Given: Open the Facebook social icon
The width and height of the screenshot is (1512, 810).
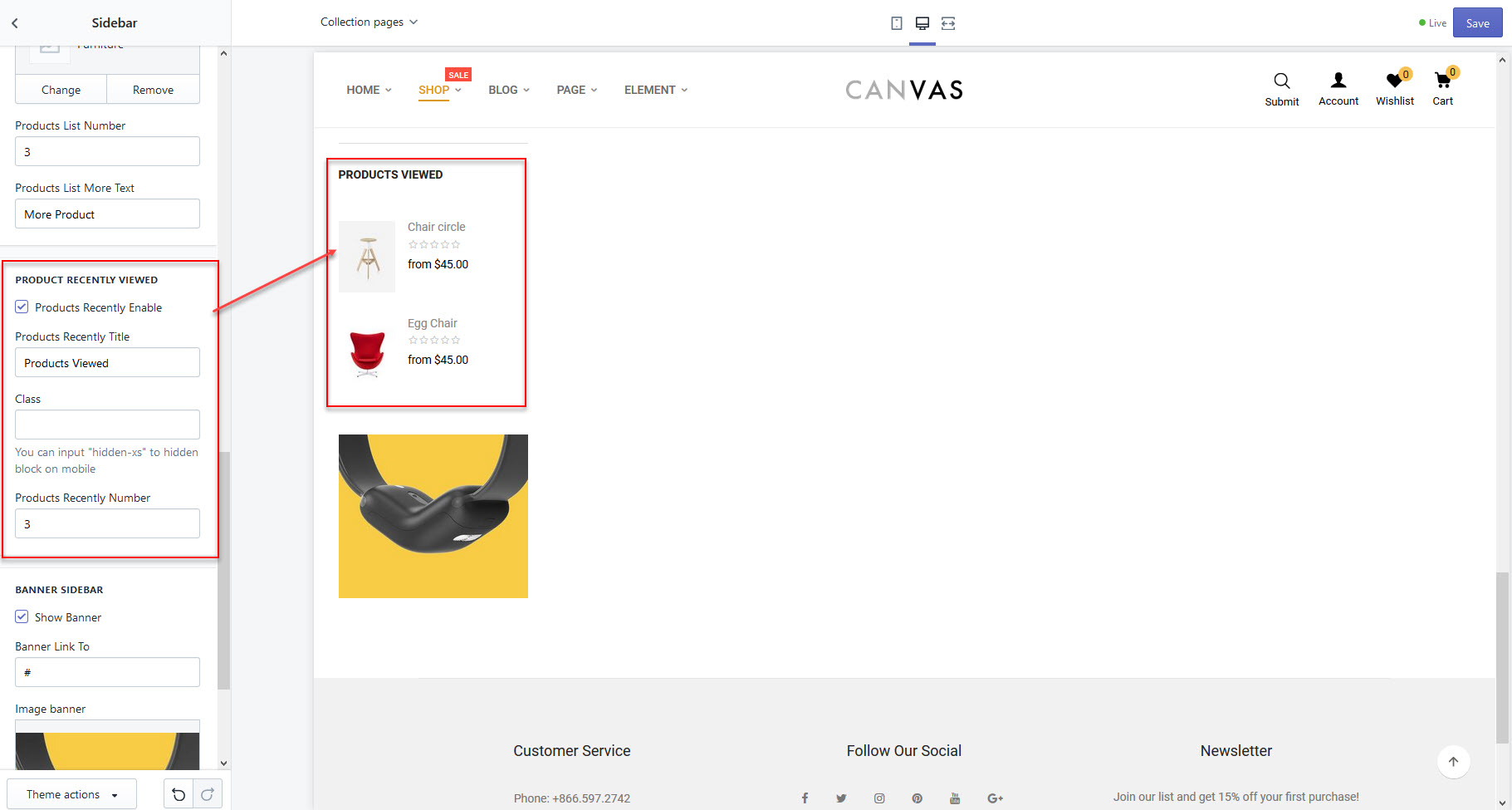Looking at the screenshot, I should click(x=805, y=798).
